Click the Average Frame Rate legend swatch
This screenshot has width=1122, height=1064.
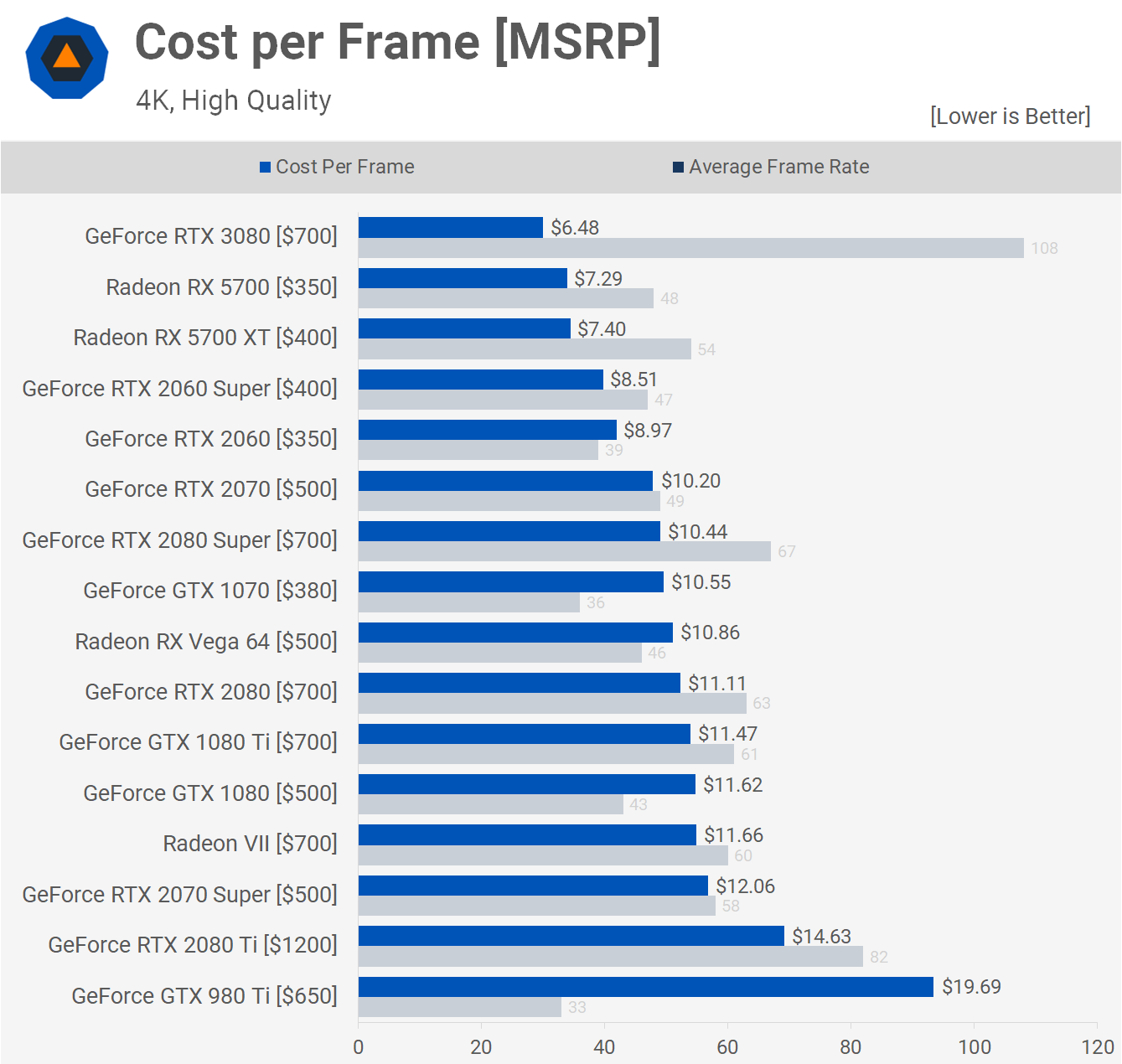(678, 168)
